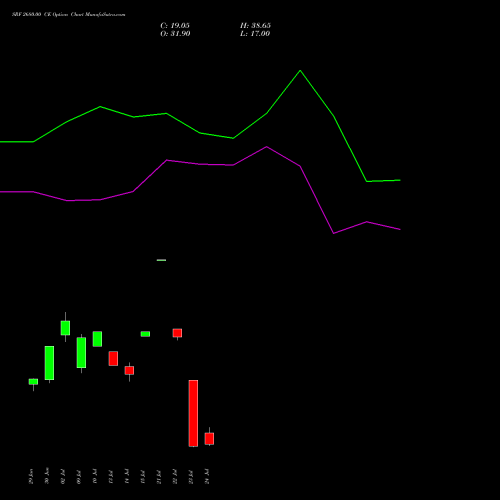Click the tallest green candlestick body
This screenshot has height=500, width=500.
pos(49,363)
